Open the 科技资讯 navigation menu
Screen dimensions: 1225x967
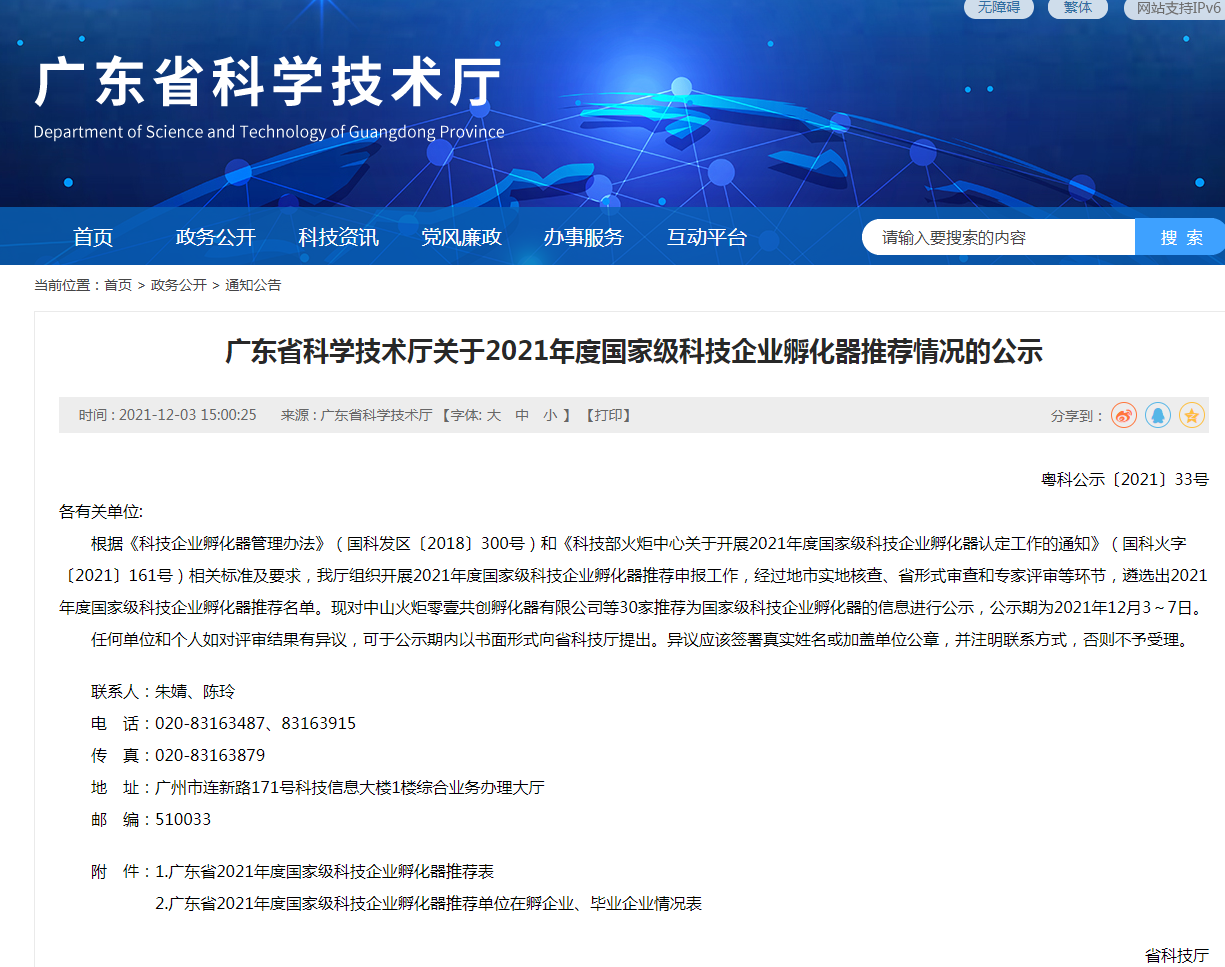338,237
